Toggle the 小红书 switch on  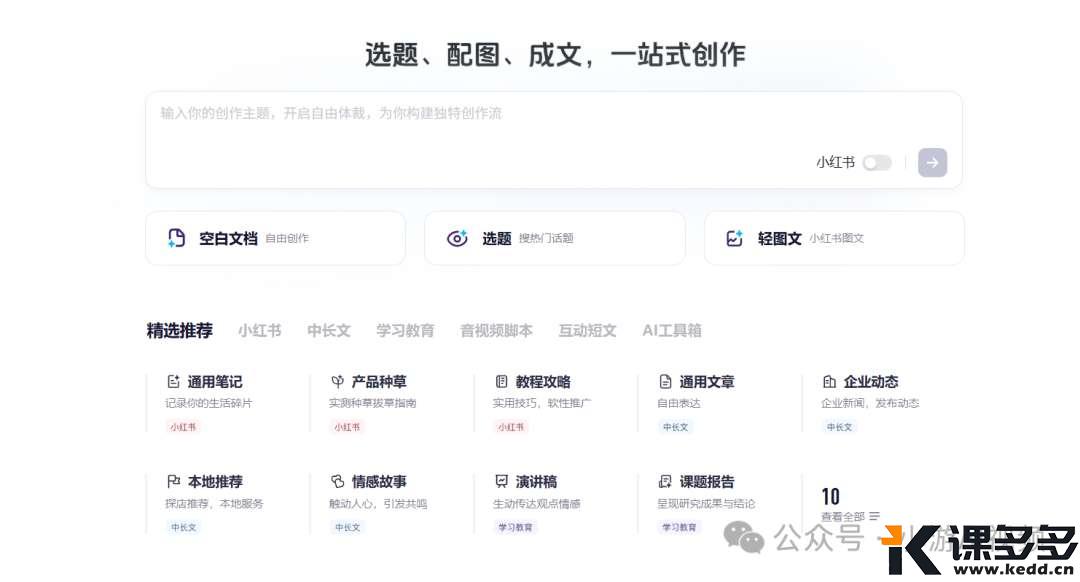[876, 163]
